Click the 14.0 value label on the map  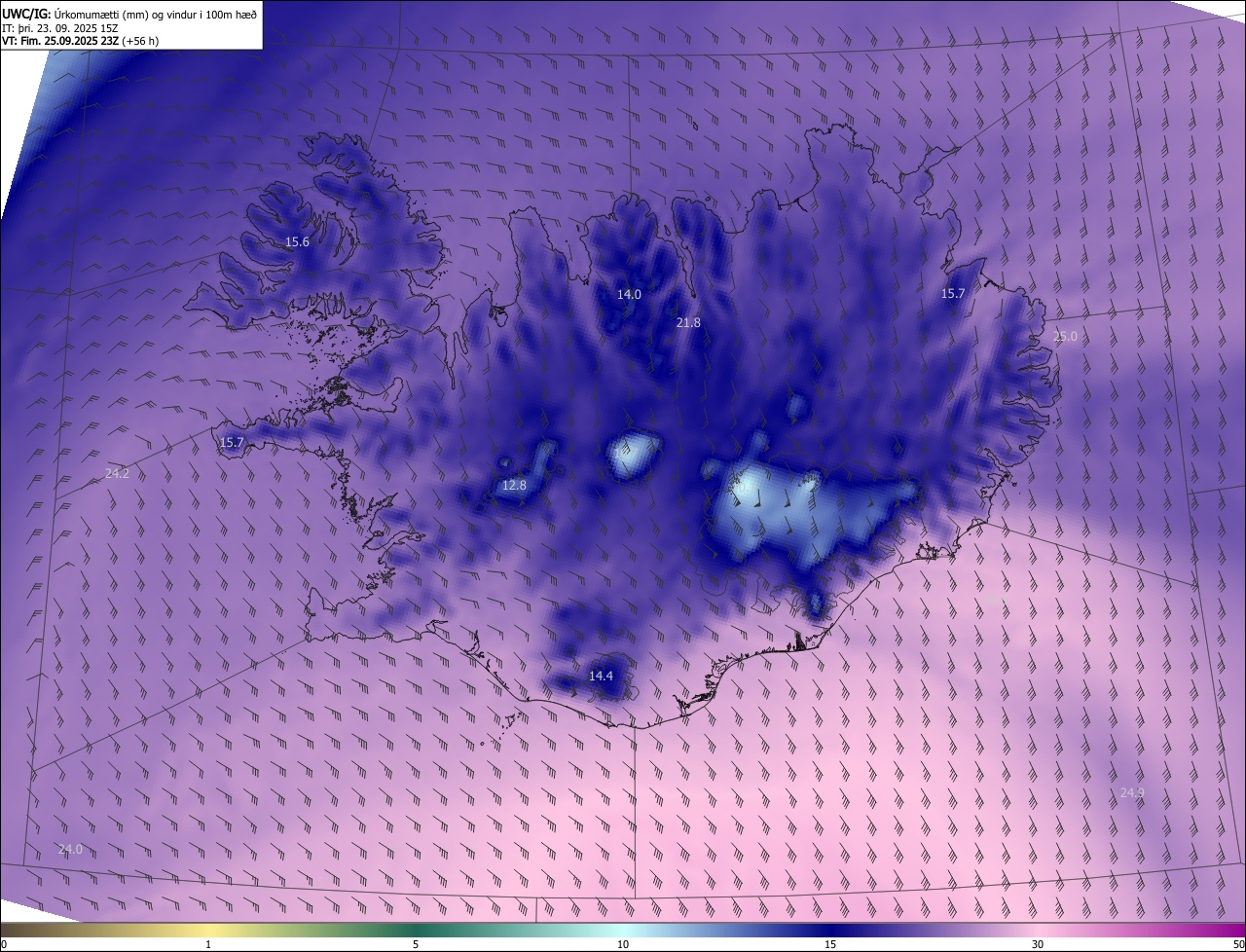click(x=629, y=294)
